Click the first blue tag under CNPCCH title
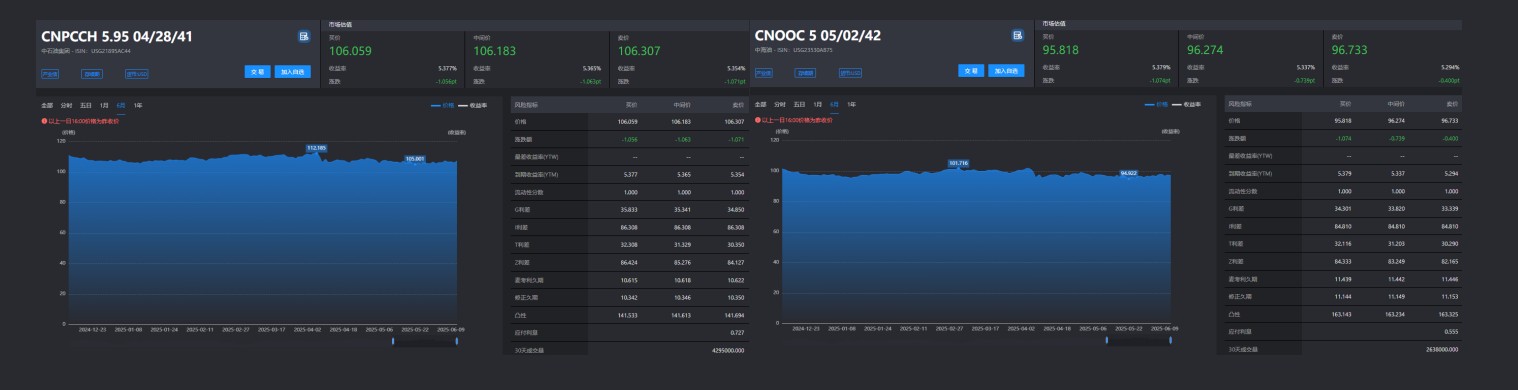 point(50,73)
